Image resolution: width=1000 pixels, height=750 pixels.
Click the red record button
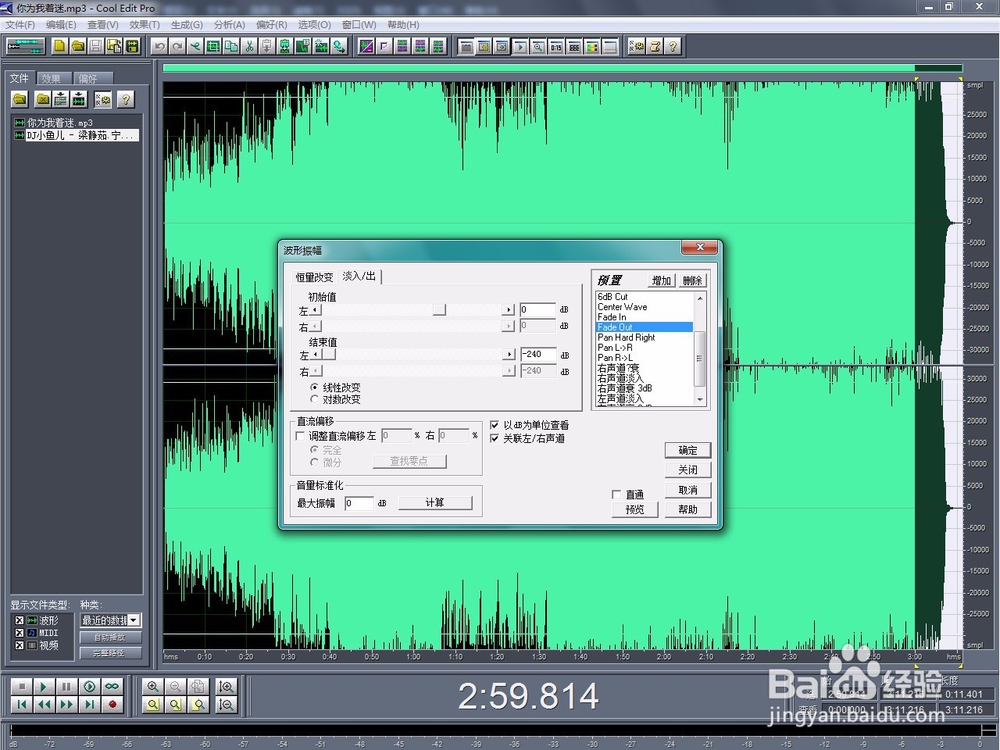click(x=112, y=705)
